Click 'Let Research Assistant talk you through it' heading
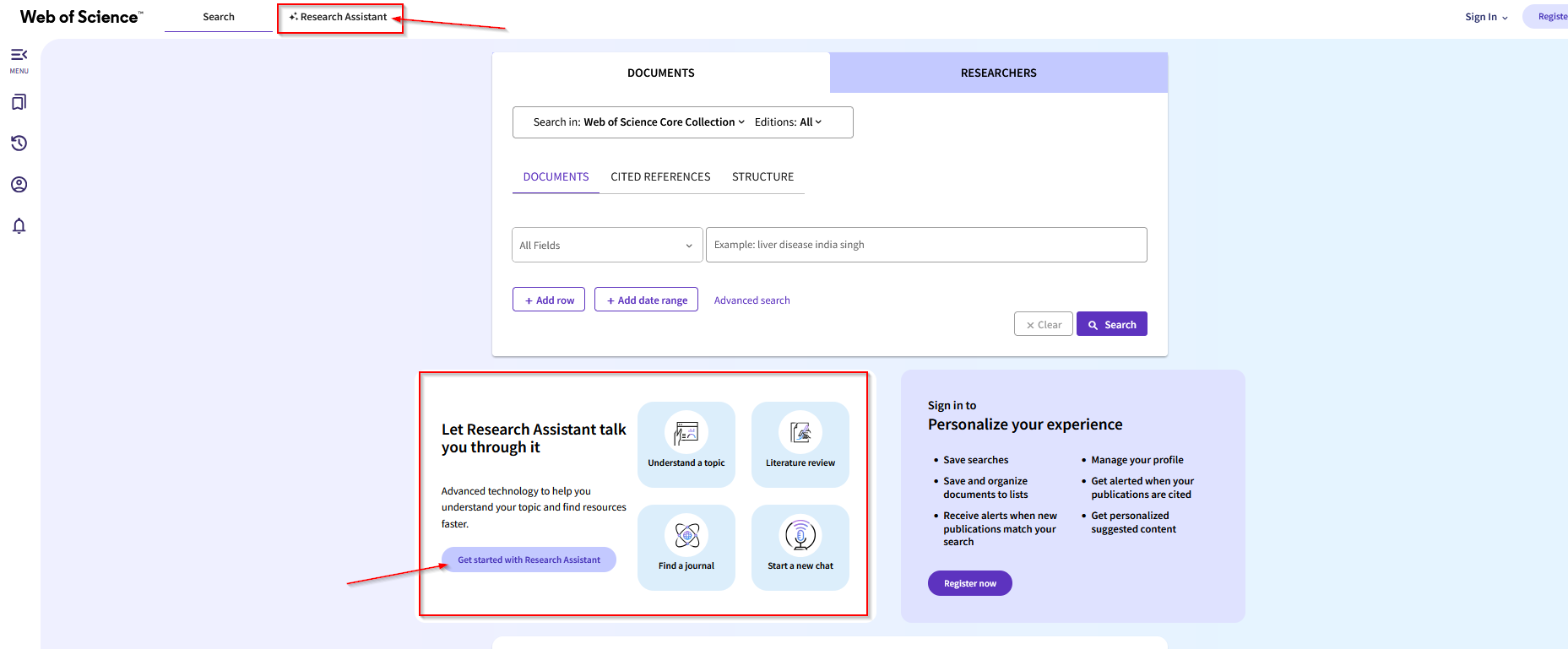The image size is (1568, 649). click(534, 438)
